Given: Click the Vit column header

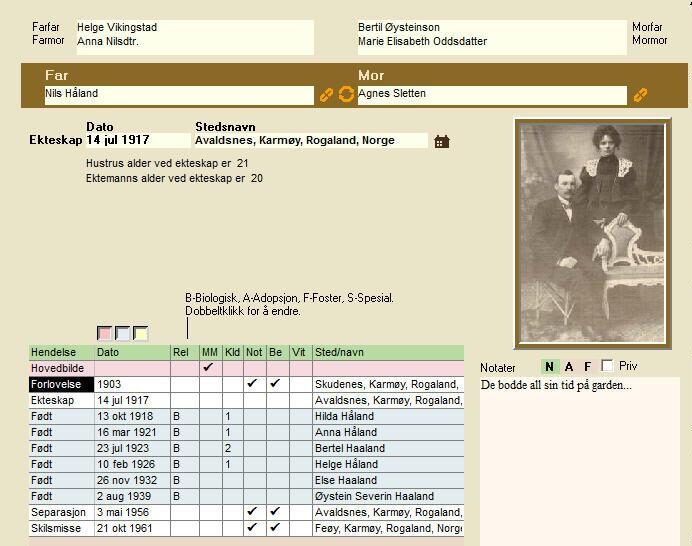Looking at the screenshot, I should point(301,352).
